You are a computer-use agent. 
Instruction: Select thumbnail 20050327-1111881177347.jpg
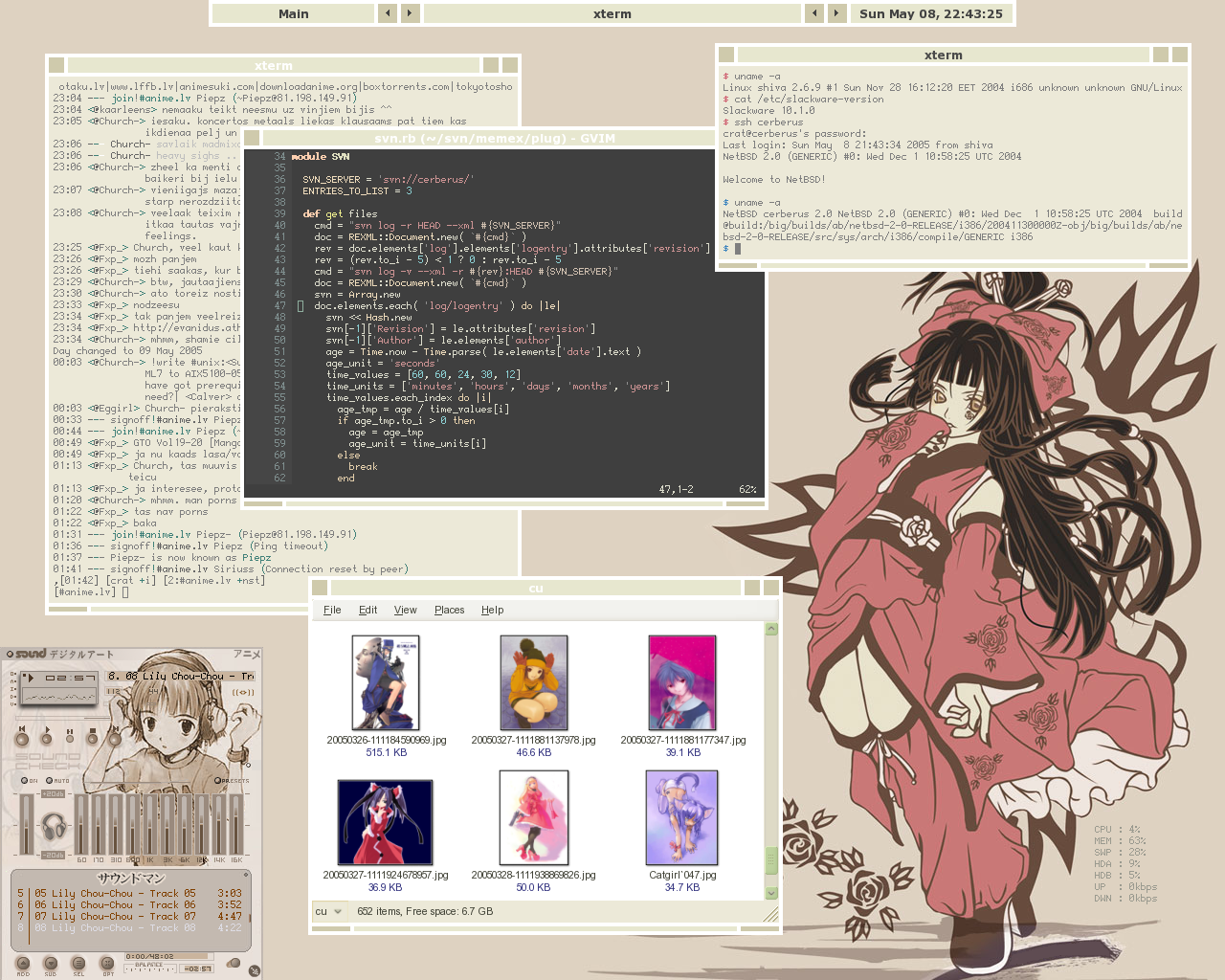[x=682, y=683]
